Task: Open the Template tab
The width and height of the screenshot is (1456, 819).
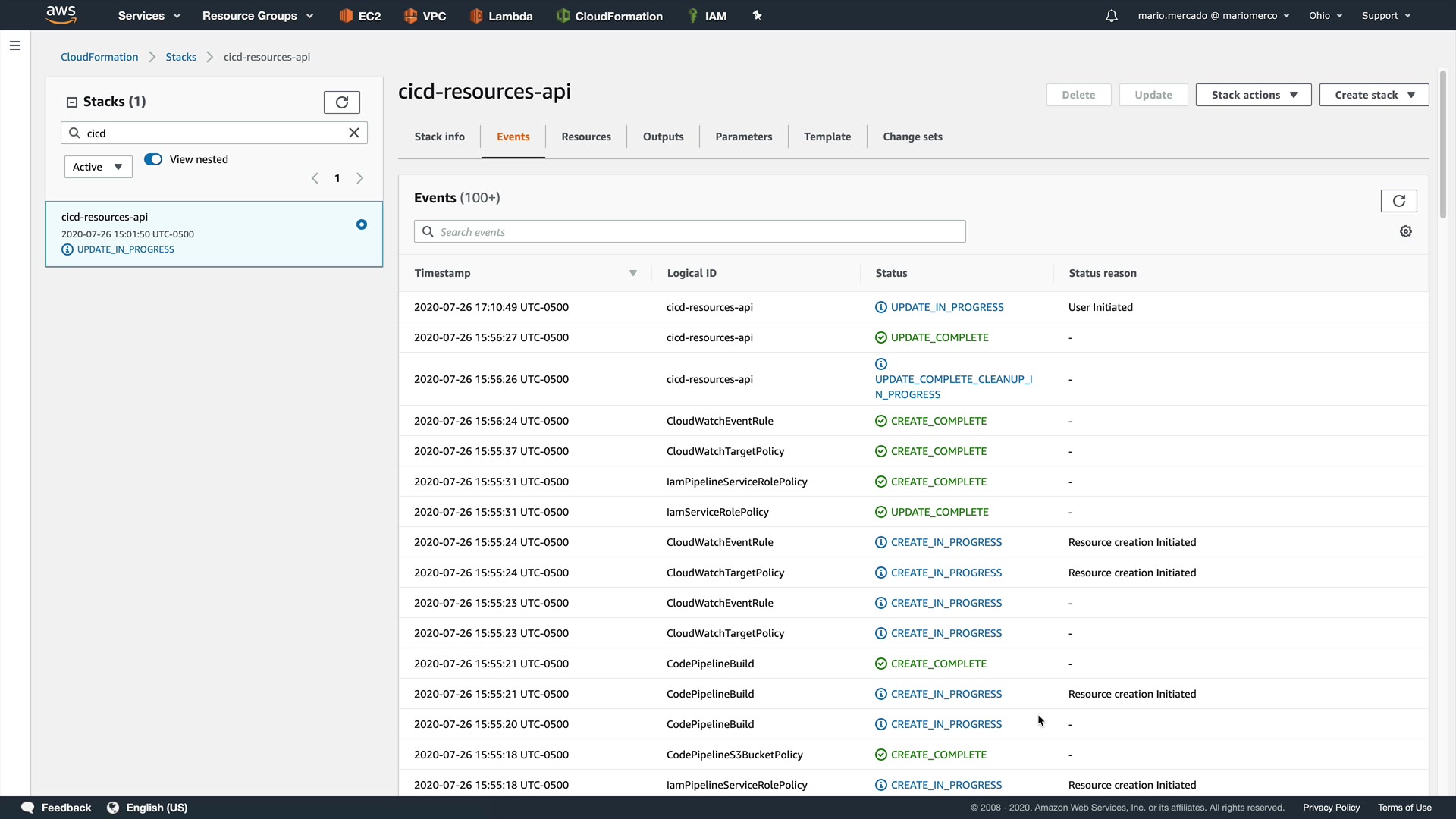Action: (x=827, y=136)
